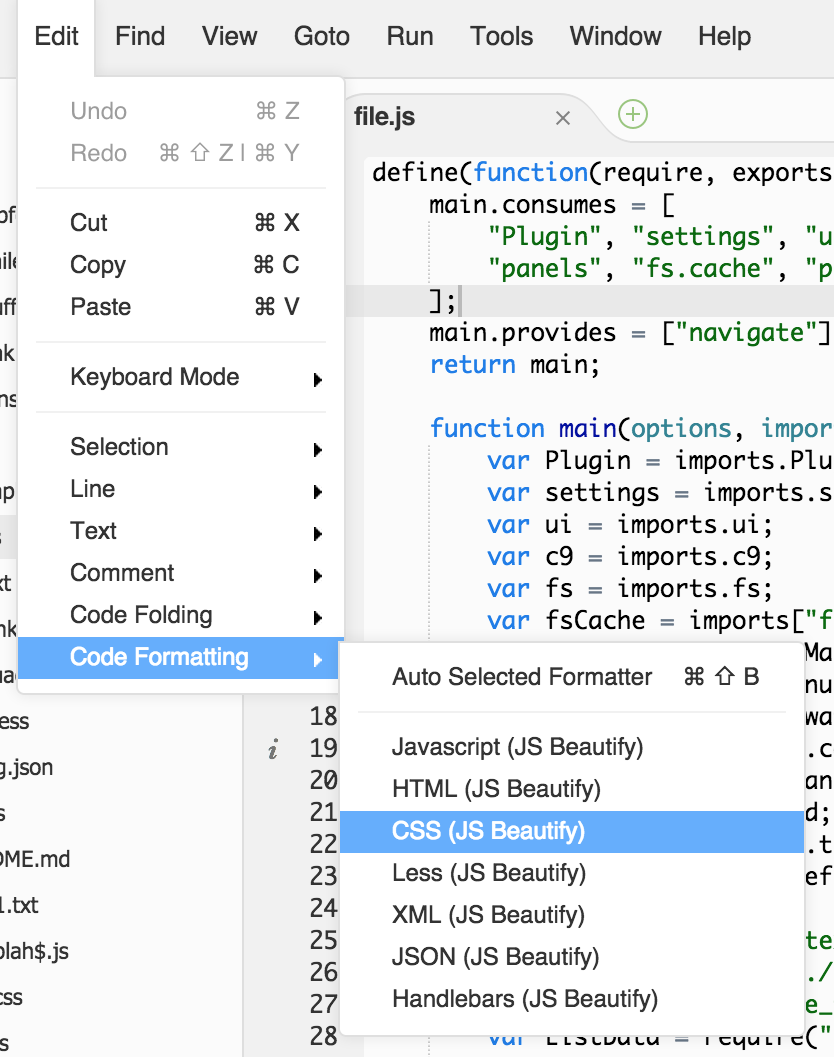Open the Find menu

pyautogui.click(x=139, y=36)
